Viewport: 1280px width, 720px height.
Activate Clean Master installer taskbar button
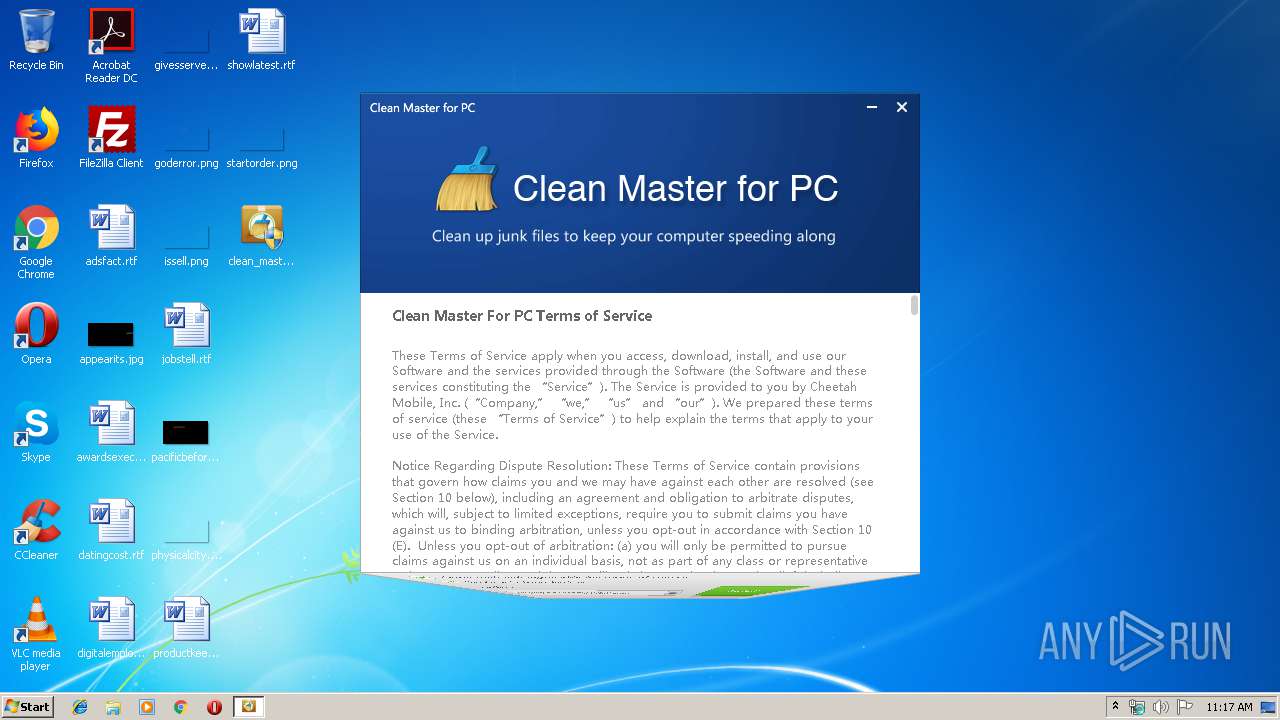point(248,707)
